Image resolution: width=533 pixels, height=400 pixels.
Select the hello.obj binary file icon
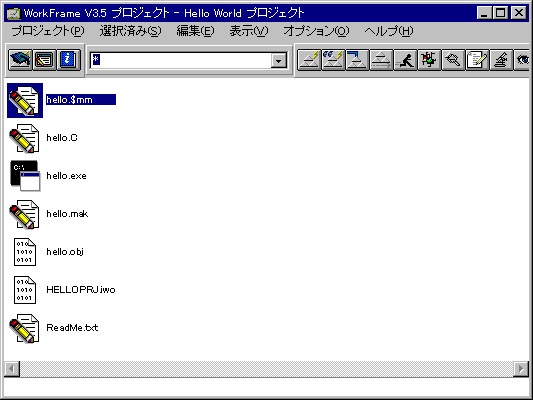25,252
